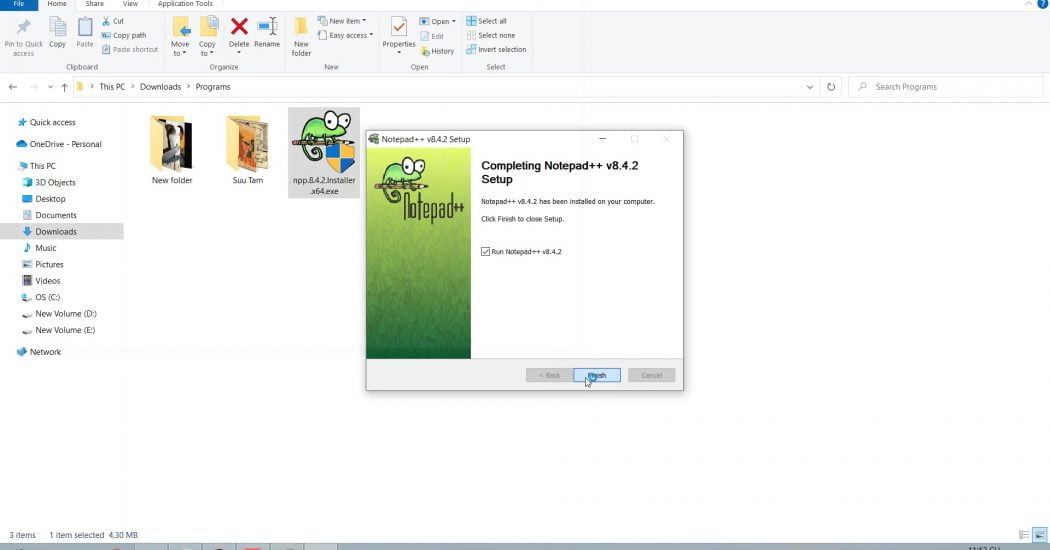The image size is (1050, 550).
Task: Click the Back navigation arrow
Action: click(13, 87)
